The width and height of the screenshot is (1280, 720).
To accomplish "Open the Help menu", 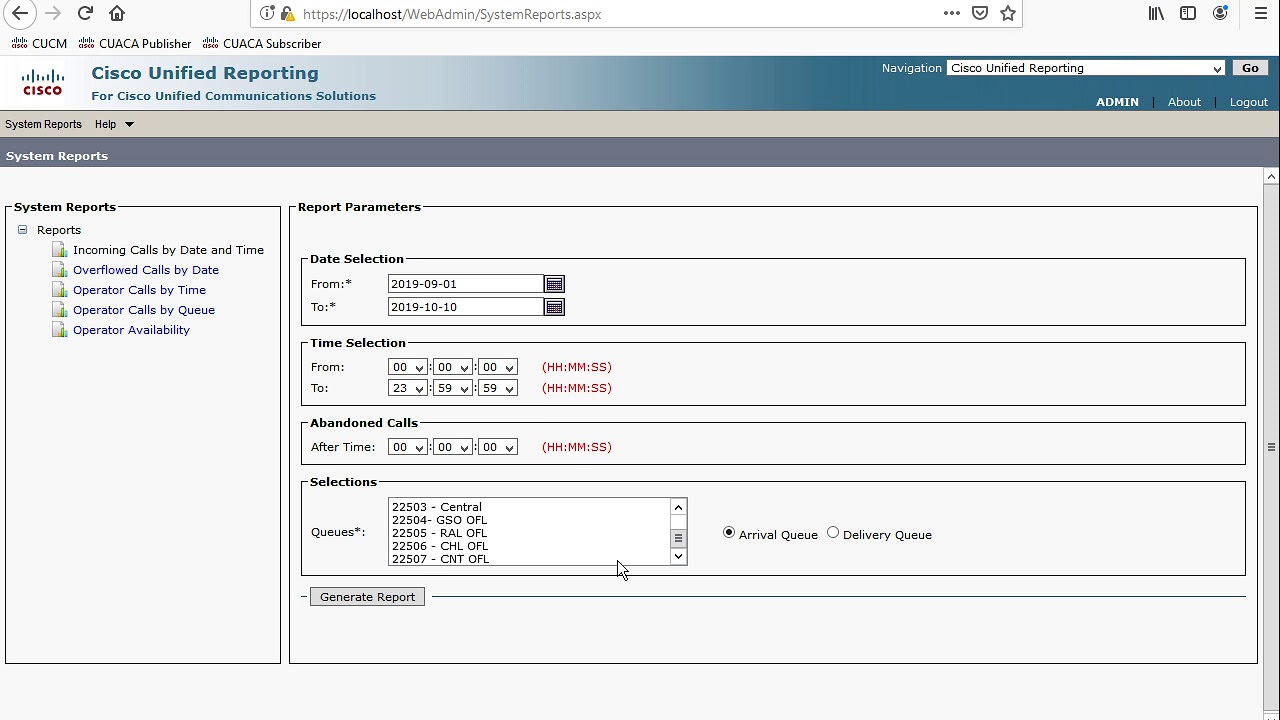I will point(114,124).
